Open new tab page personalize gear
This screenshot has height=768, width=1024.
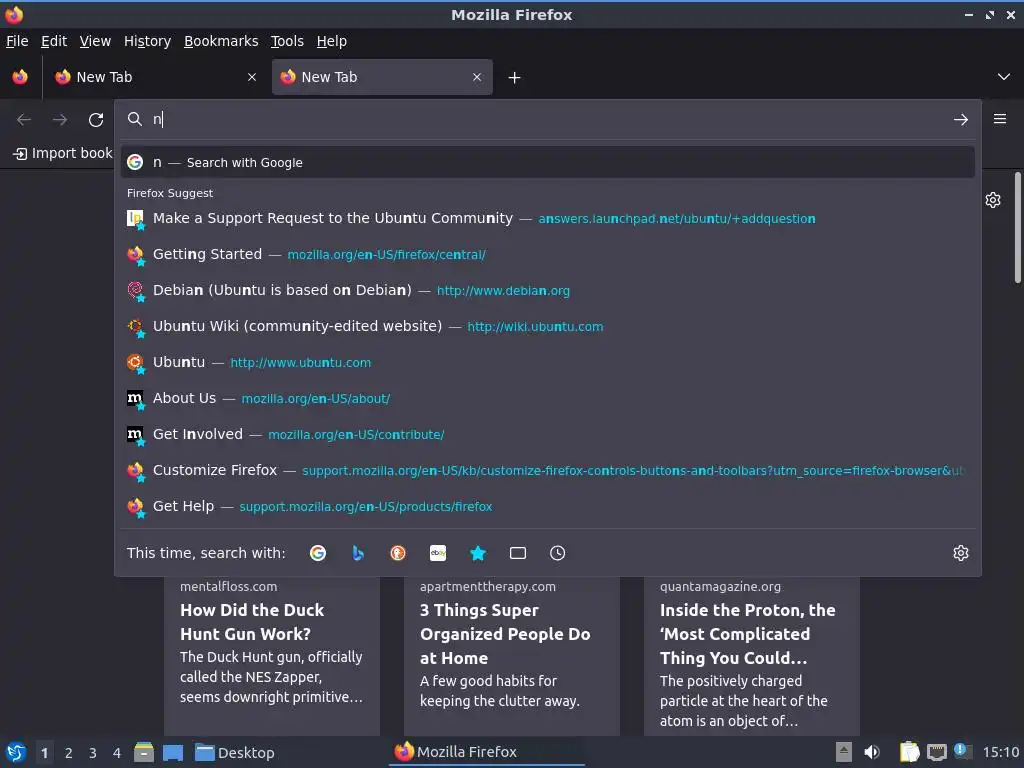click(x=993, y=200)
